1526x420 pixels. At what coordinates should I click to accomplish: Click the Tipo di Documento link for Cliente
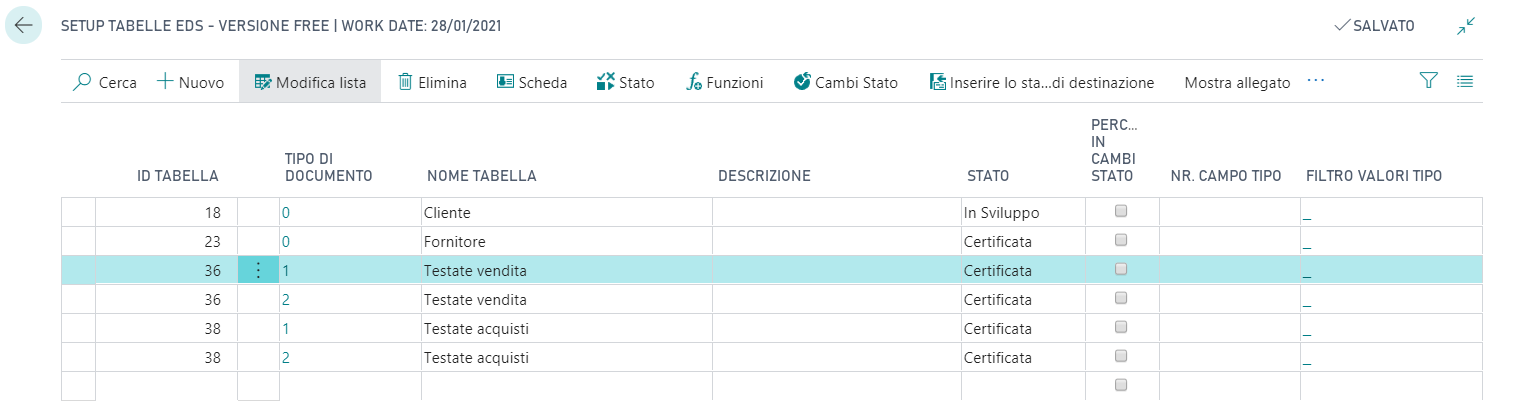pos(285,213)
